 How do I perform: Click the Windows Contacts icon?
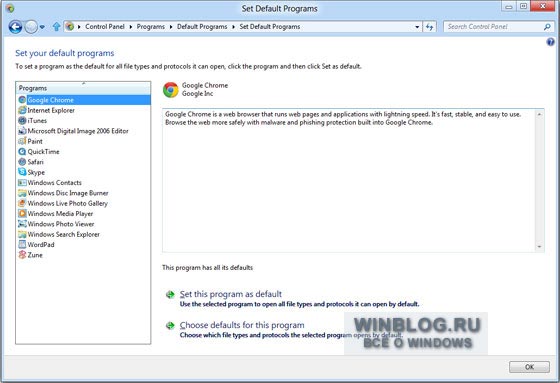22,183
